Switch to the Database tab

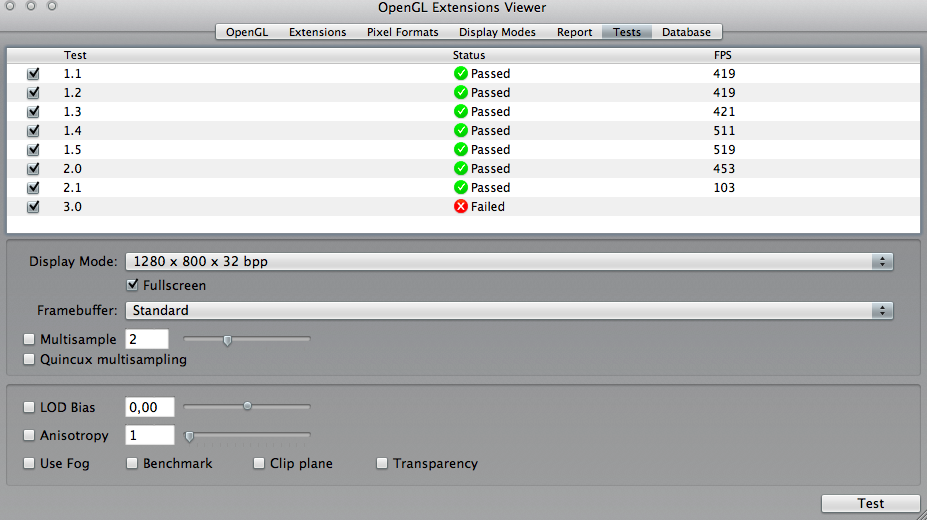686,32
